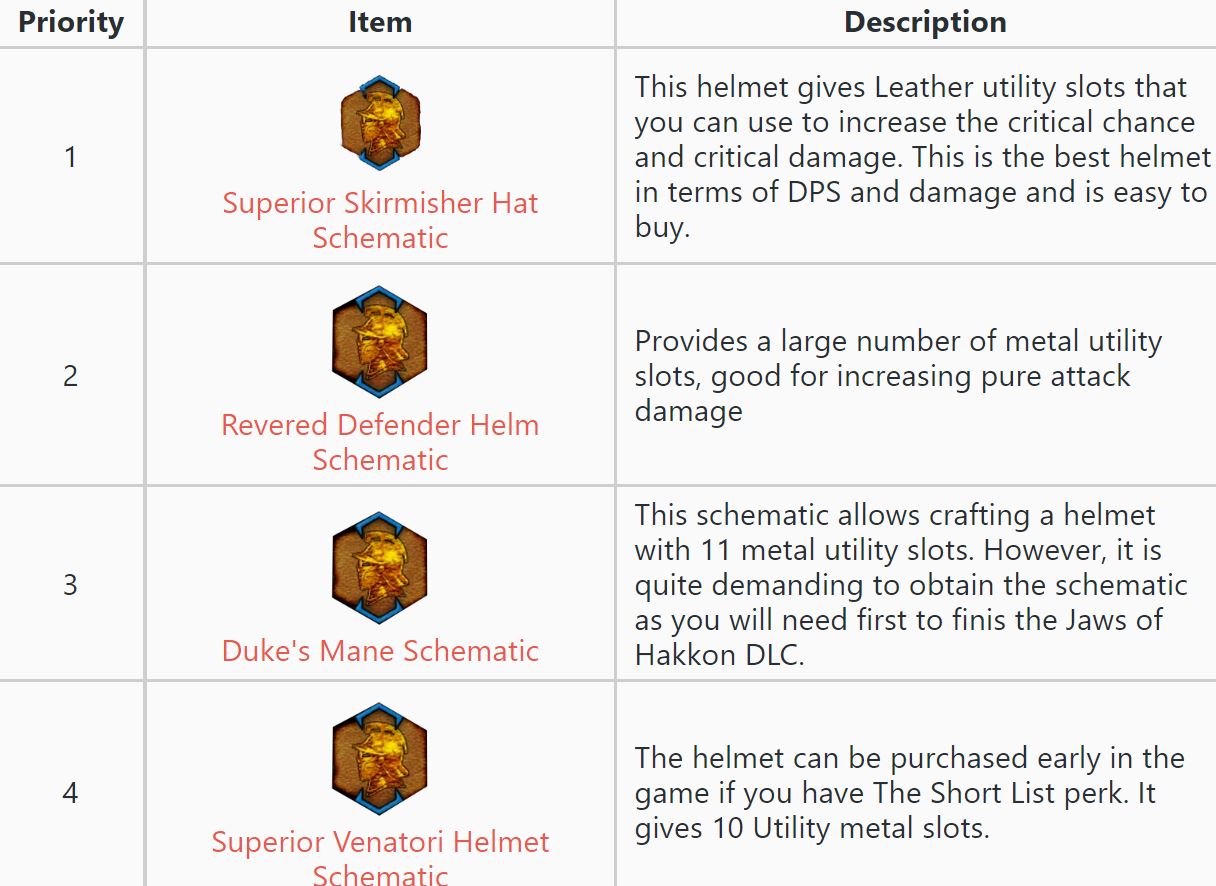Screen dimensions: 1216x886
Task: Click the Superior Venatori Helmet schematic icon
Action: [x=380, y=759]
